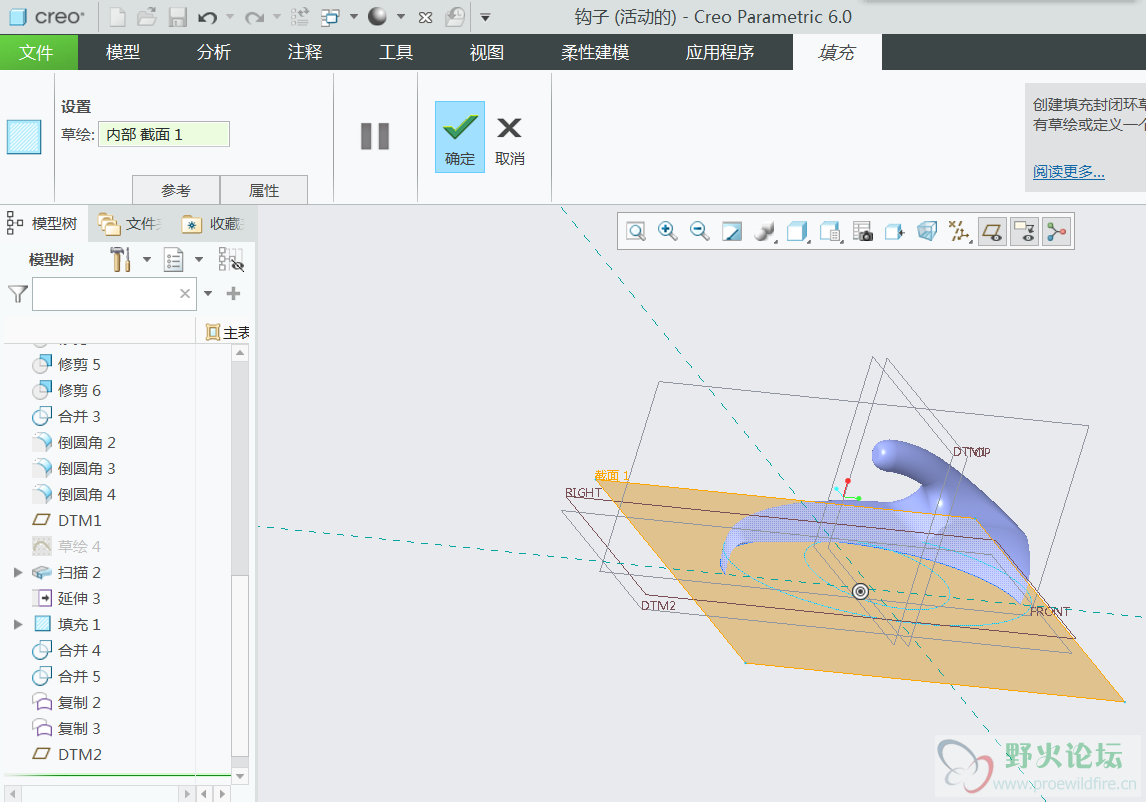Clear the tree search with X

click(x=185, y=293)
